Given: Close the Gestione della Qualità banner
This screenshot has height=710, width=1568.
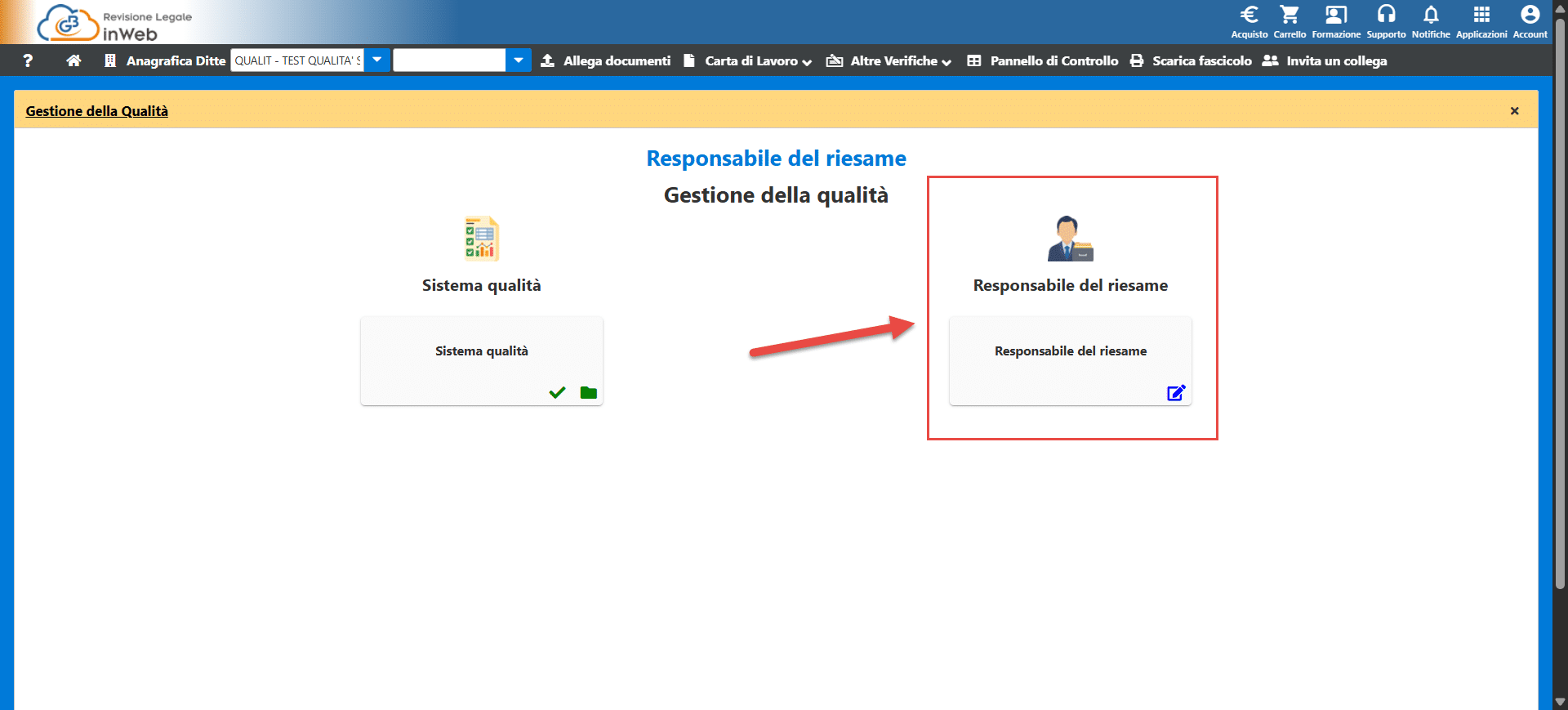Looking at the screenshot, I should coord(1514,111).
